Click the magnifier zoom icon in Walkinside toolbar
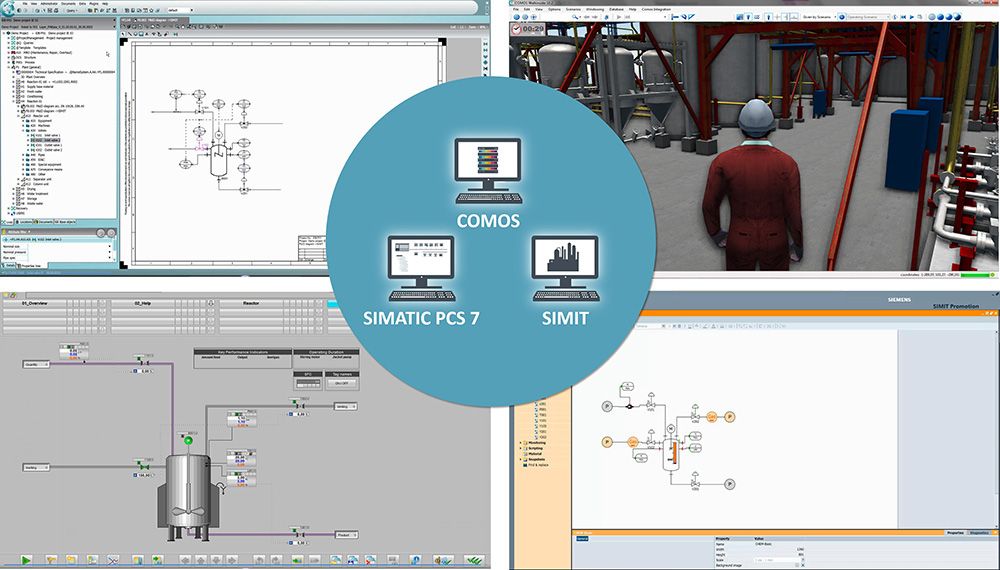1000x570 pixels. [x=575, y=17]
